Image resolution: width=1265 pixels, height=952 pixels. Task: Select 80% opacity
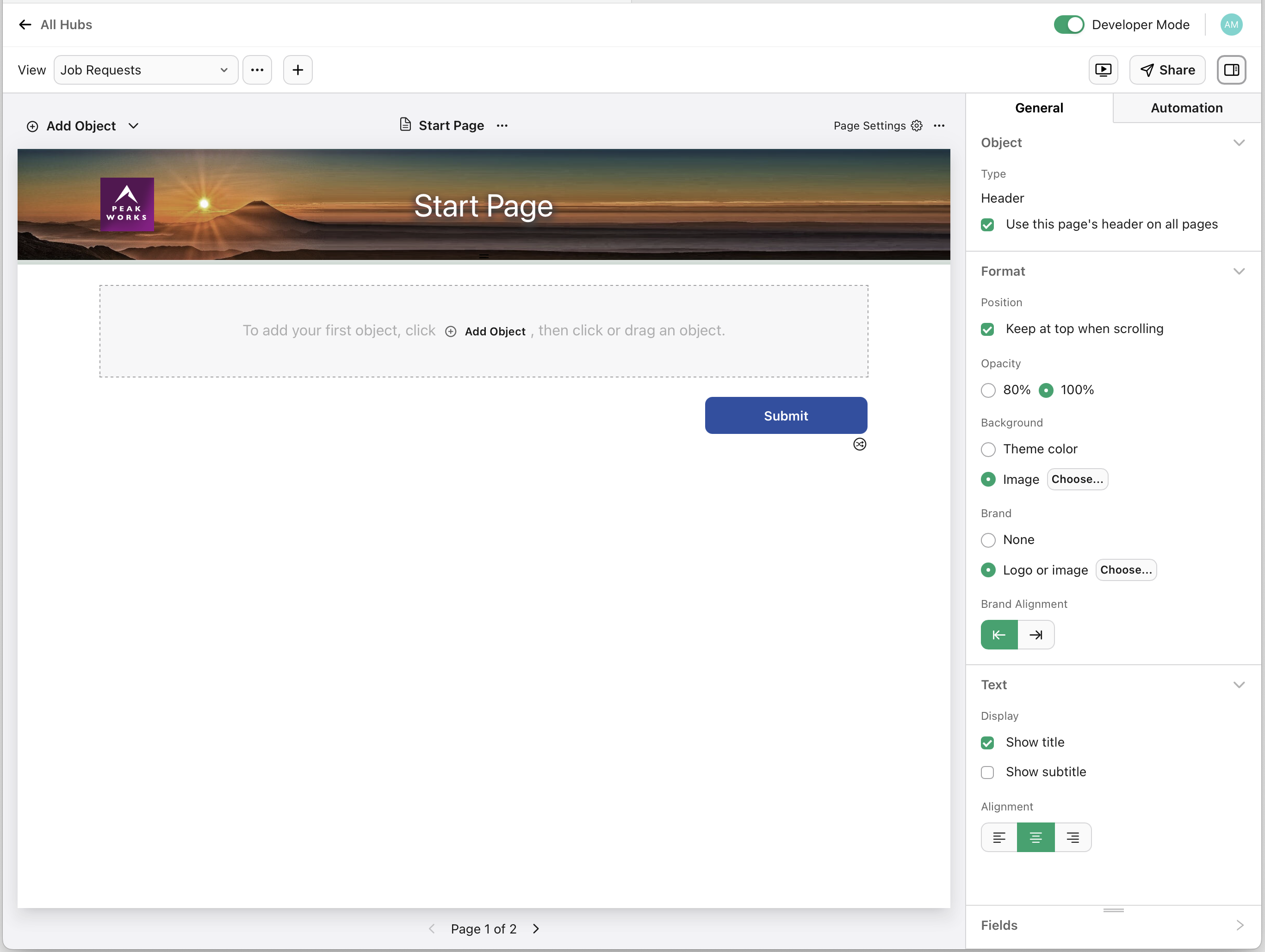pos(988,390)
